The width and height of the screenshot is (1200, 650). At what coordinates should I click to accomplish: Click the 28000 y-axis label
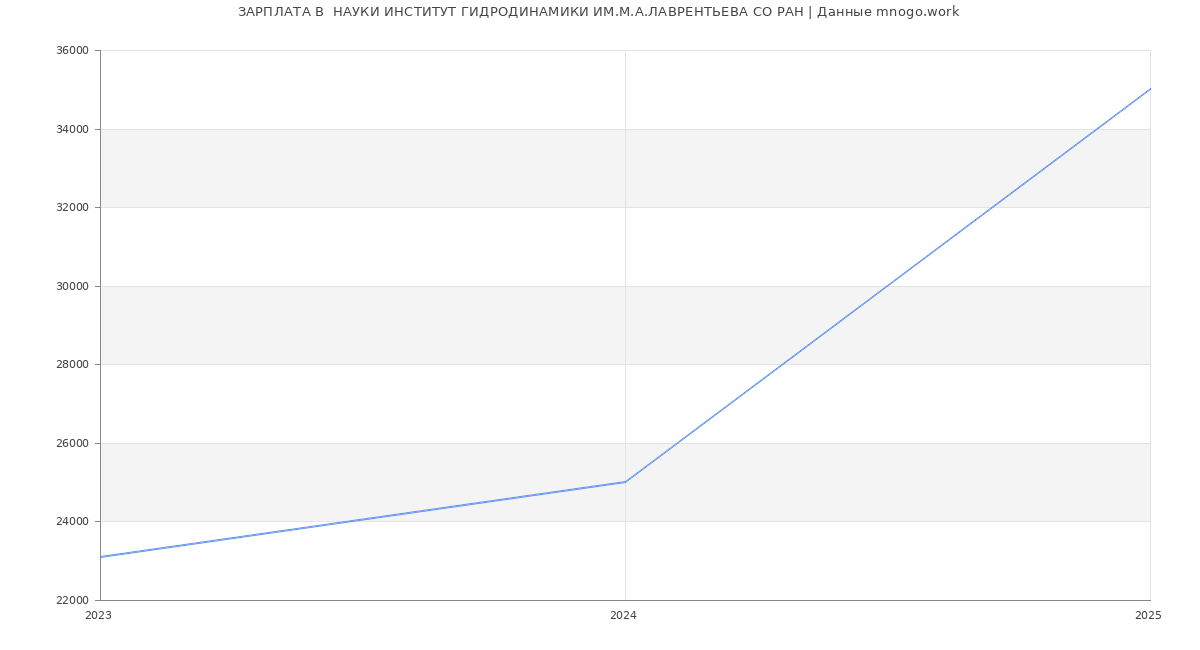73,365
